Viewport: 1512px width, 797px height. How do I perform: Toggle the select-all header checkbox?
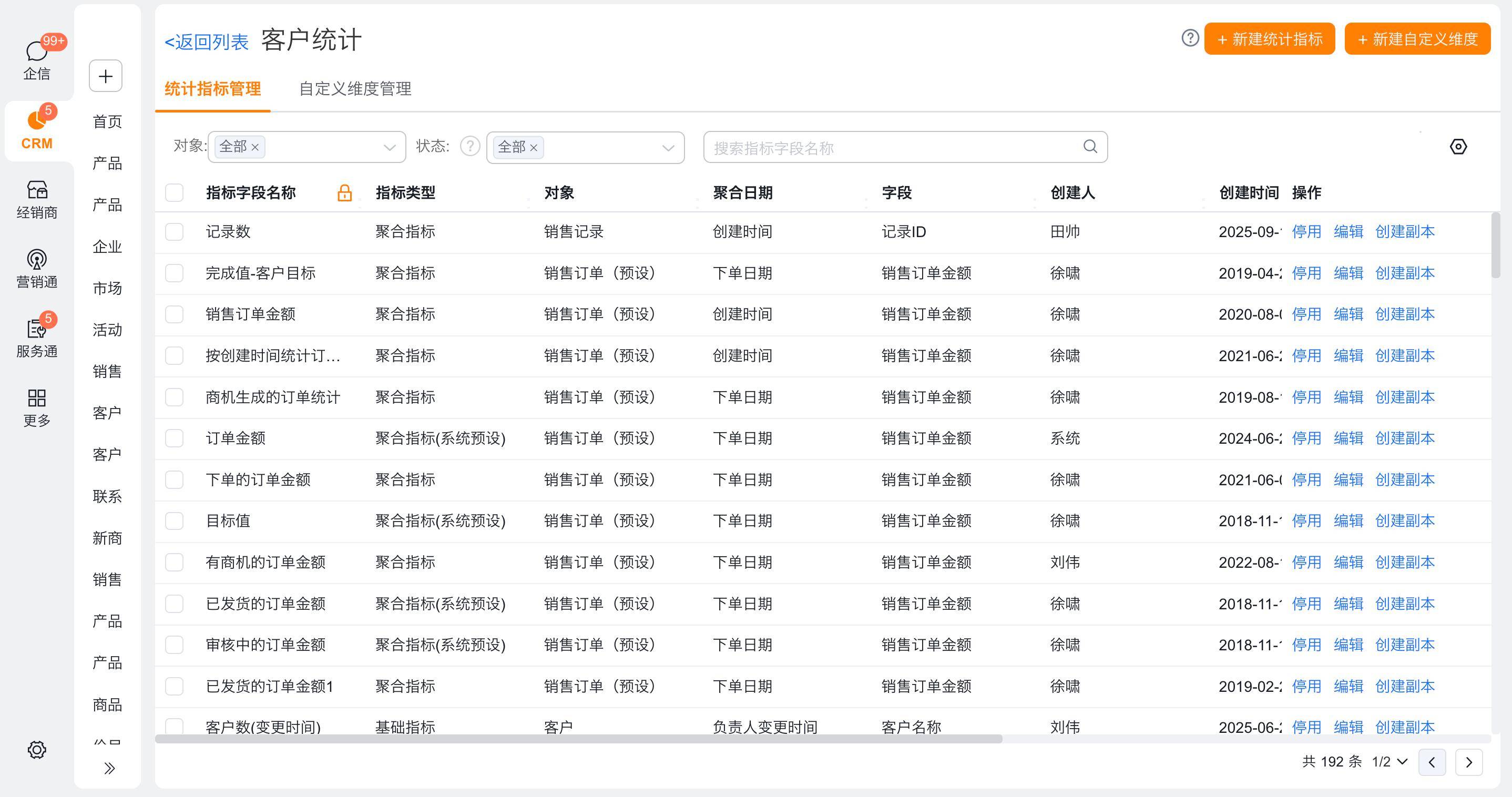(175, 193)
